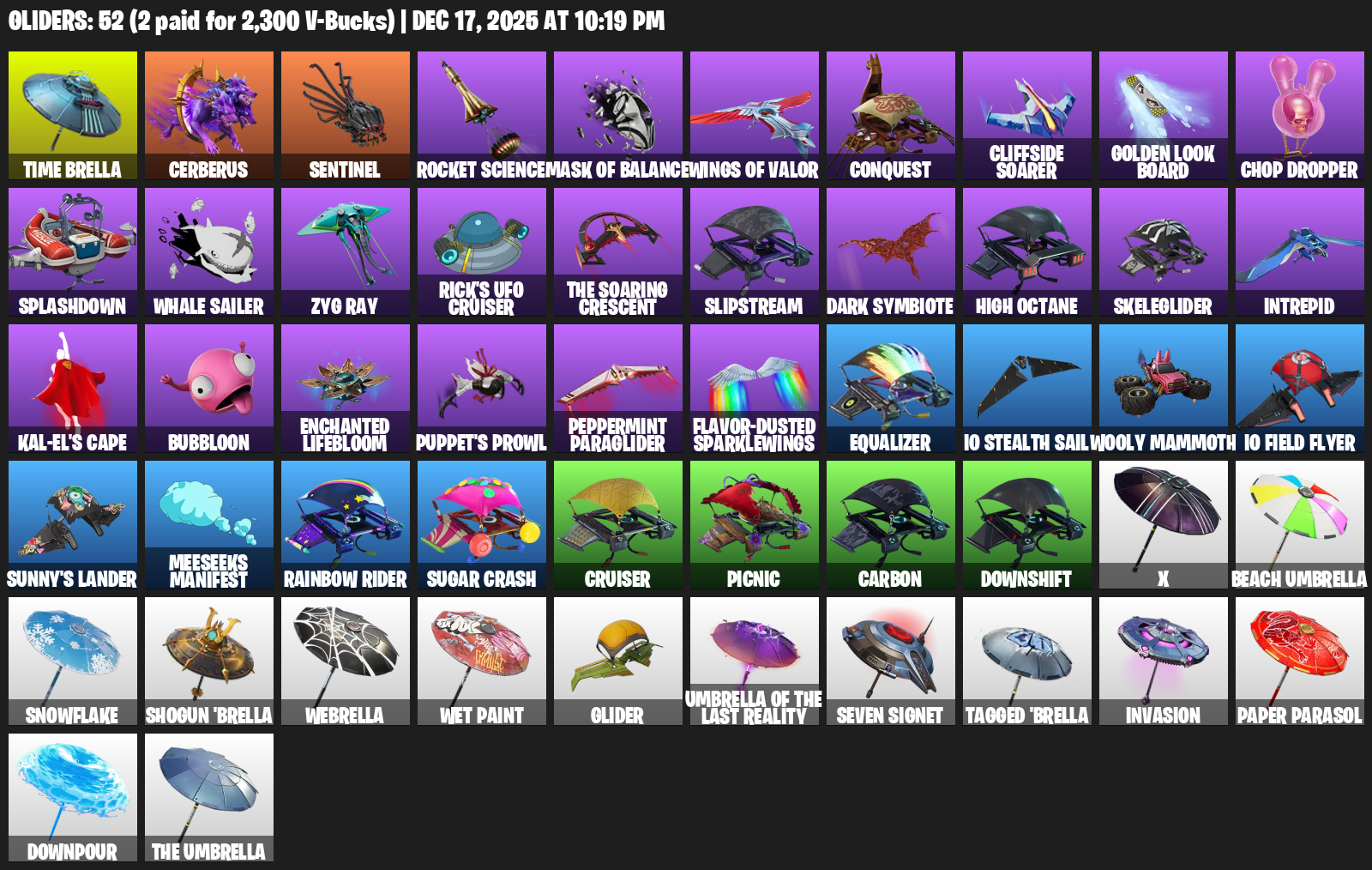Select the Umbrella of the Last Reality
Screen dimensions: 1372x870
click(755, 662)
